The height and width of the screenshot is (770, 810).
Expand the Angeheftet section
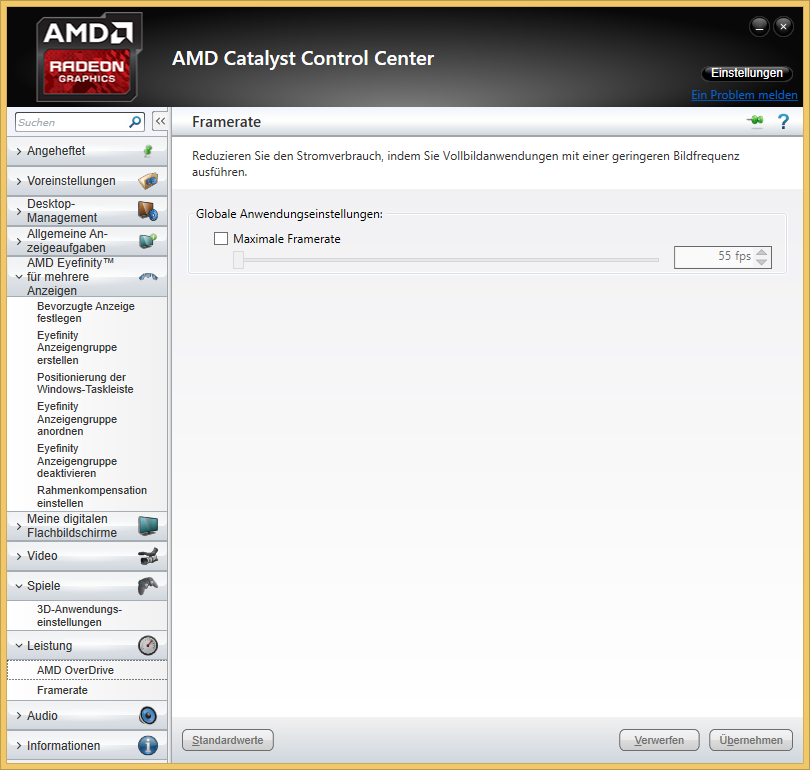pyautogui.click(x=19, y=151)
